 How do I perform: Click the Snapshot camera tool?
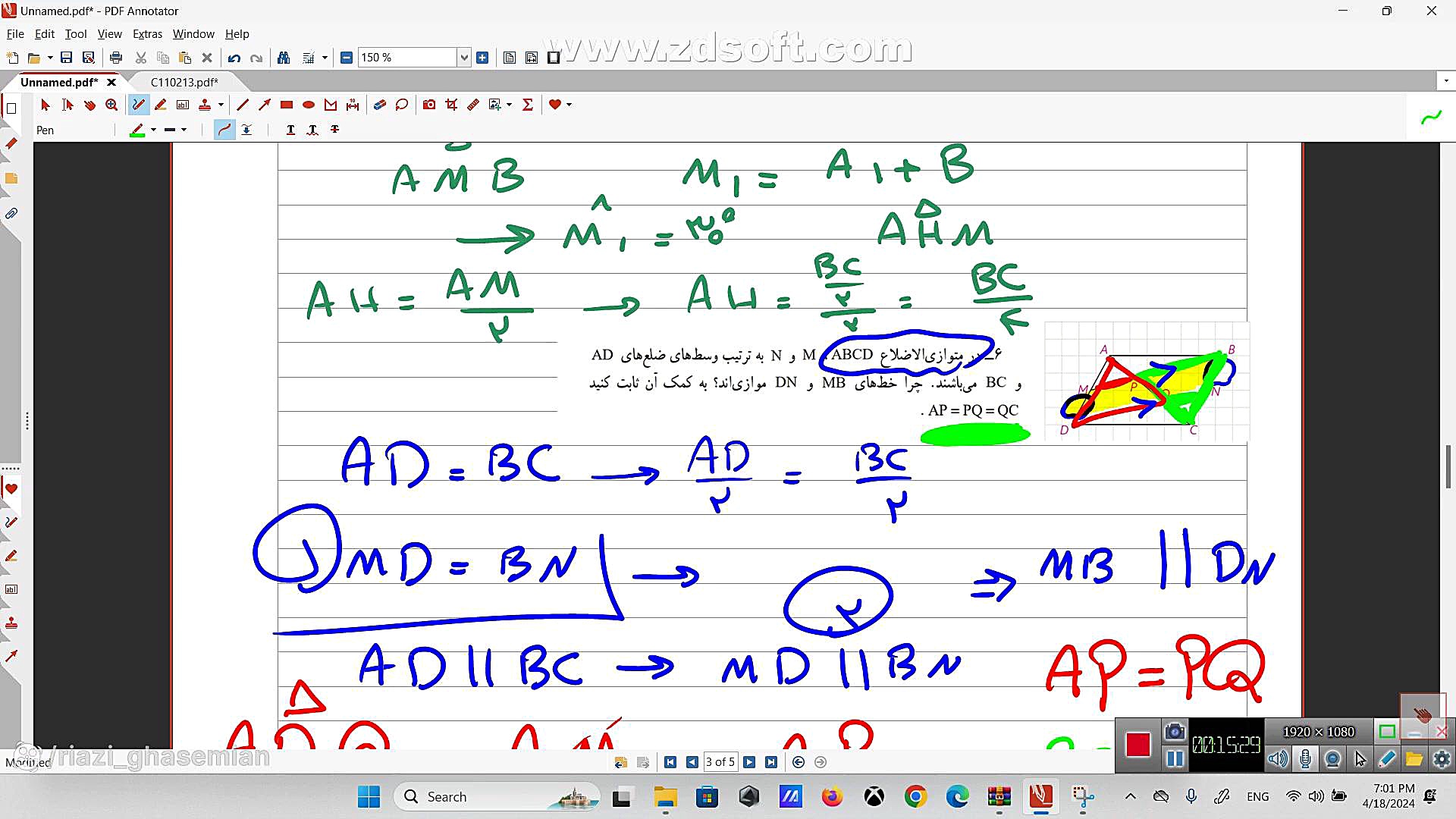coord(429,105)
